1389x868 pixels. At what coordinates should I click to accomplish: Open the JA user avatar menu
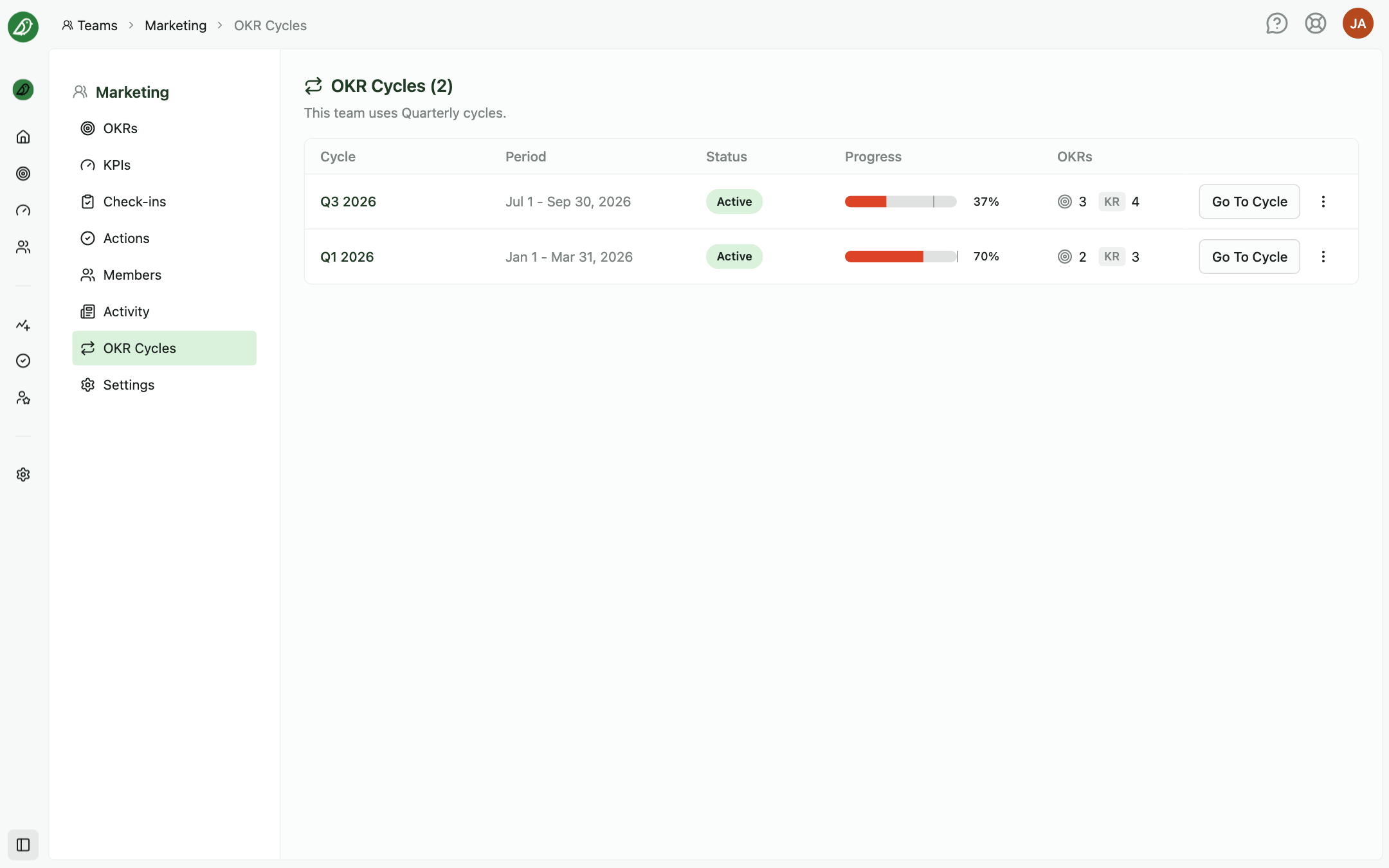(1358, 24)
